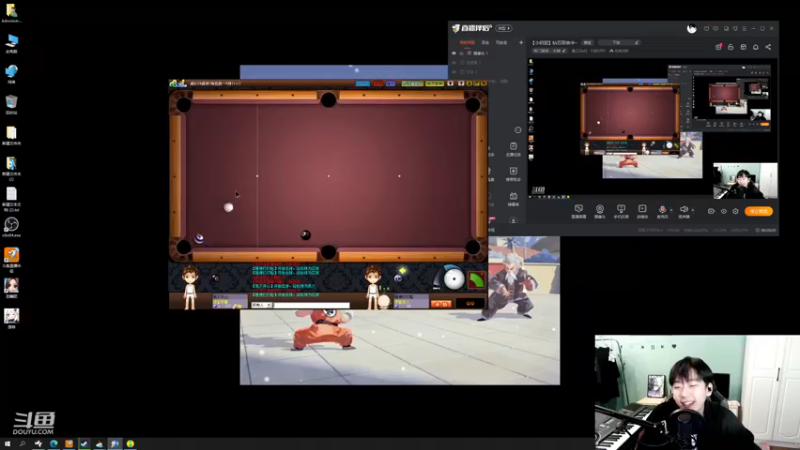800x450 pixels.
Task: Click the taskbar search magnifier icon
Action: coord(22,444)
